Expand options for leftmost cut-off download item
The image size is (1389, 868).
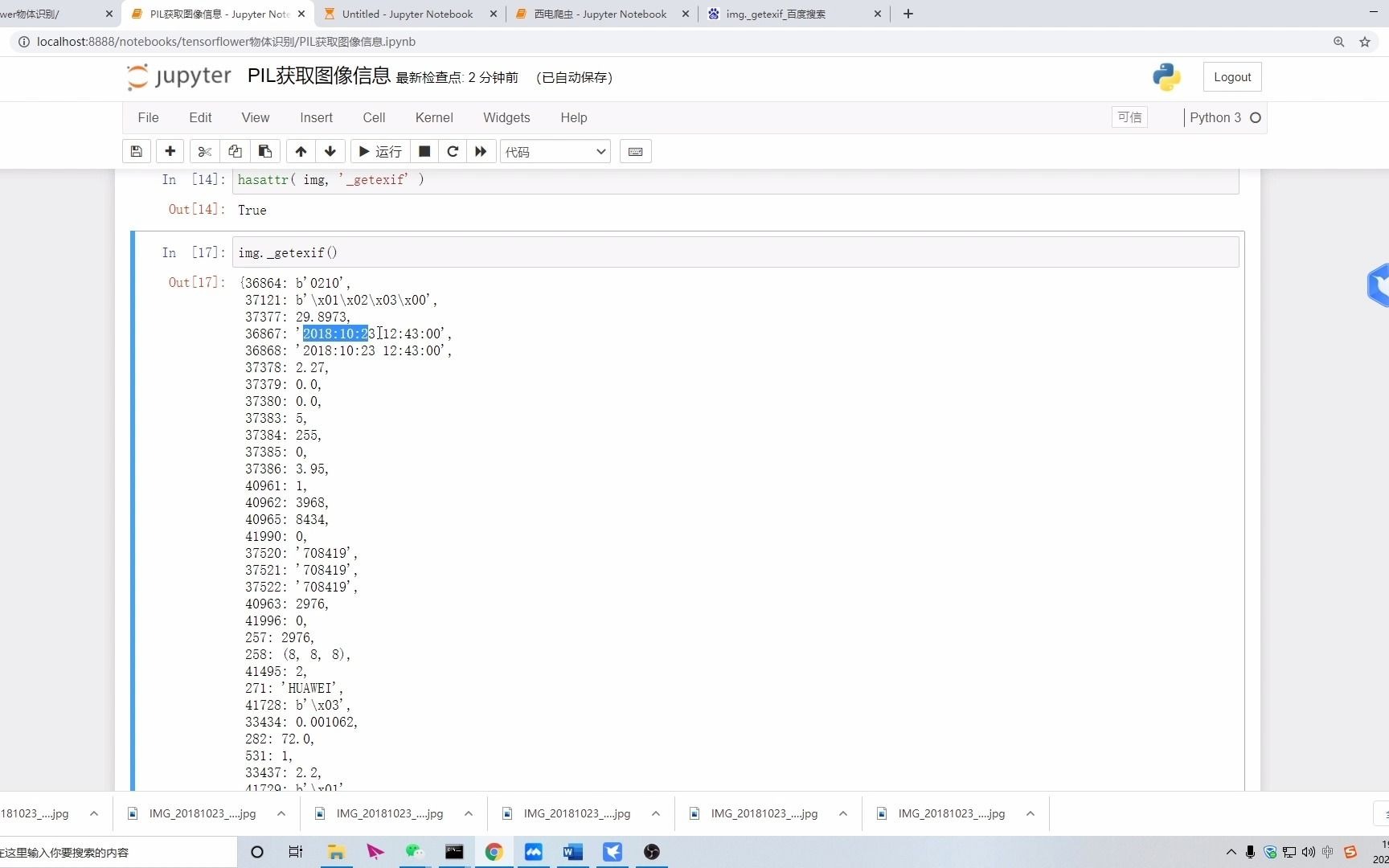tap(94, 813)
